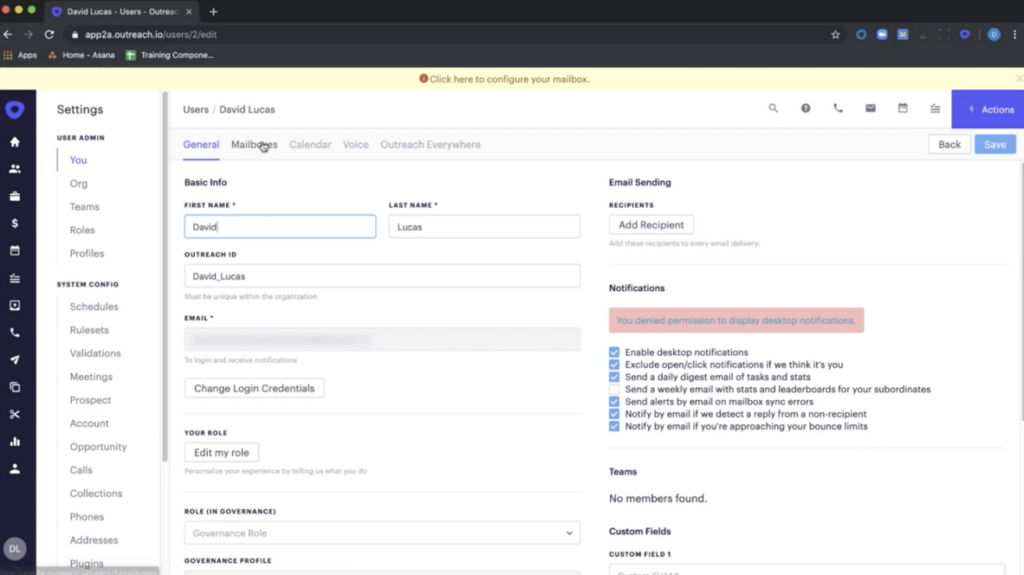This screenshot has width=1024, height=575.
Task: Open the help question mark icon
Action: coord(805,108)
